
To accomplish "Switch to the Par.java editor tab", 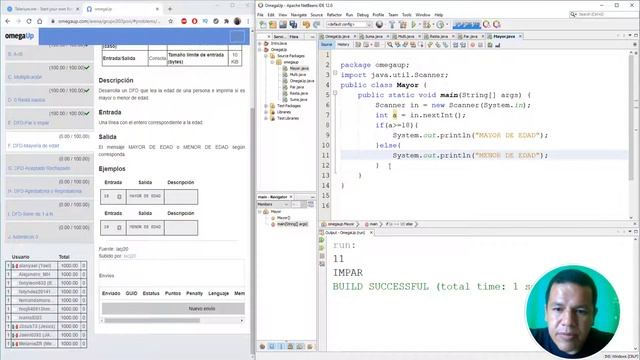I will tap(471, 36).
